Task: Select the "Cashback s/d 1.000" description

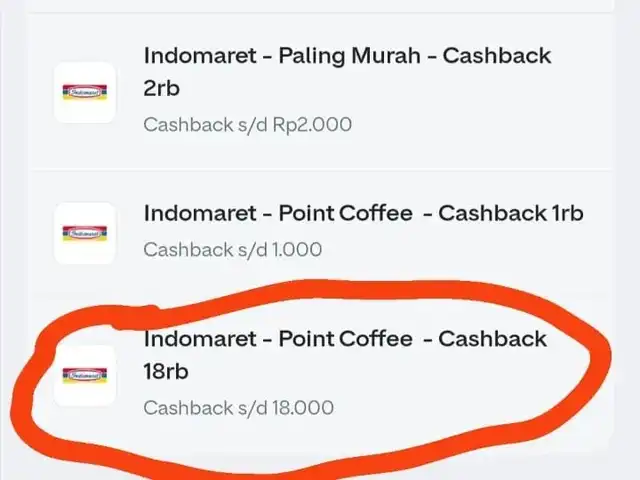Action: [x=233, y=249]
